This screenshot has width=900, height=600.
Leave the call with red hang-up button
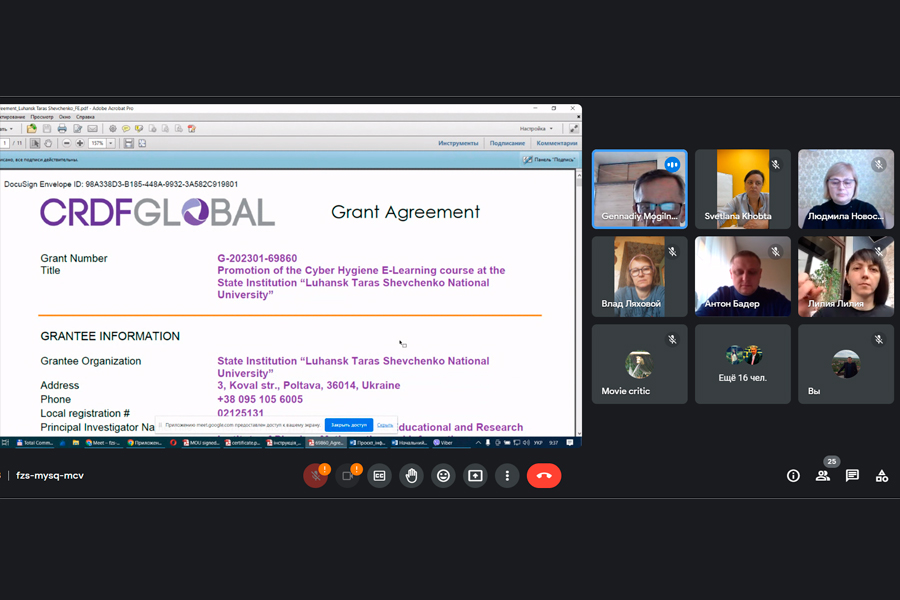pos(544,475)
